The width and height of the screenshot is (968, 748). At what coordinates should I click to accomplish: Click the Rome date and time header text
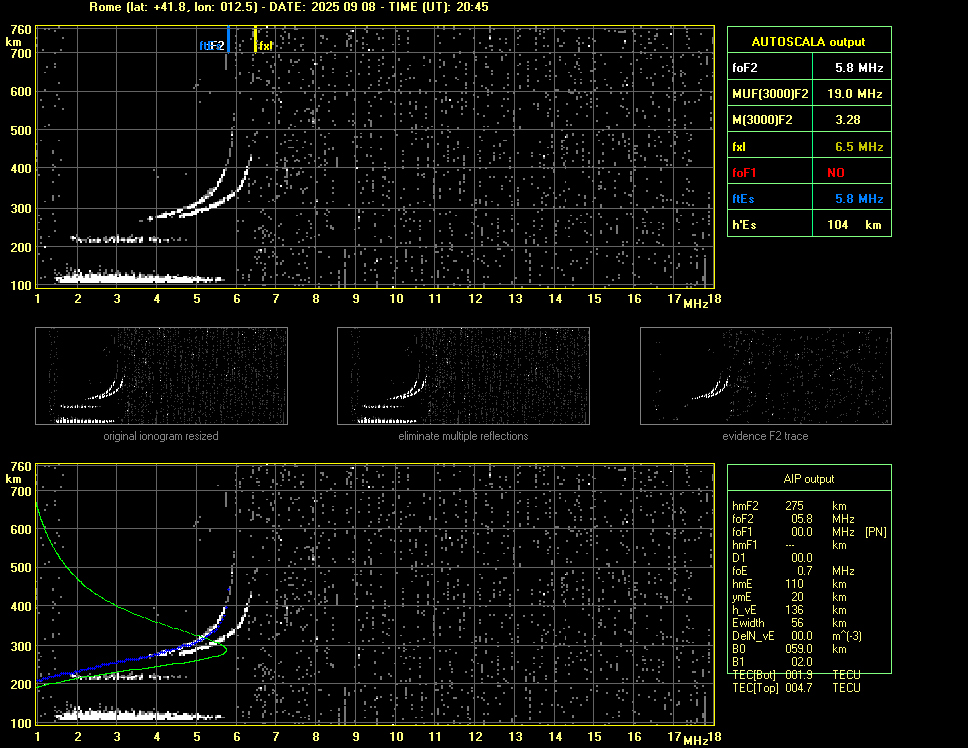coord(289,7)
